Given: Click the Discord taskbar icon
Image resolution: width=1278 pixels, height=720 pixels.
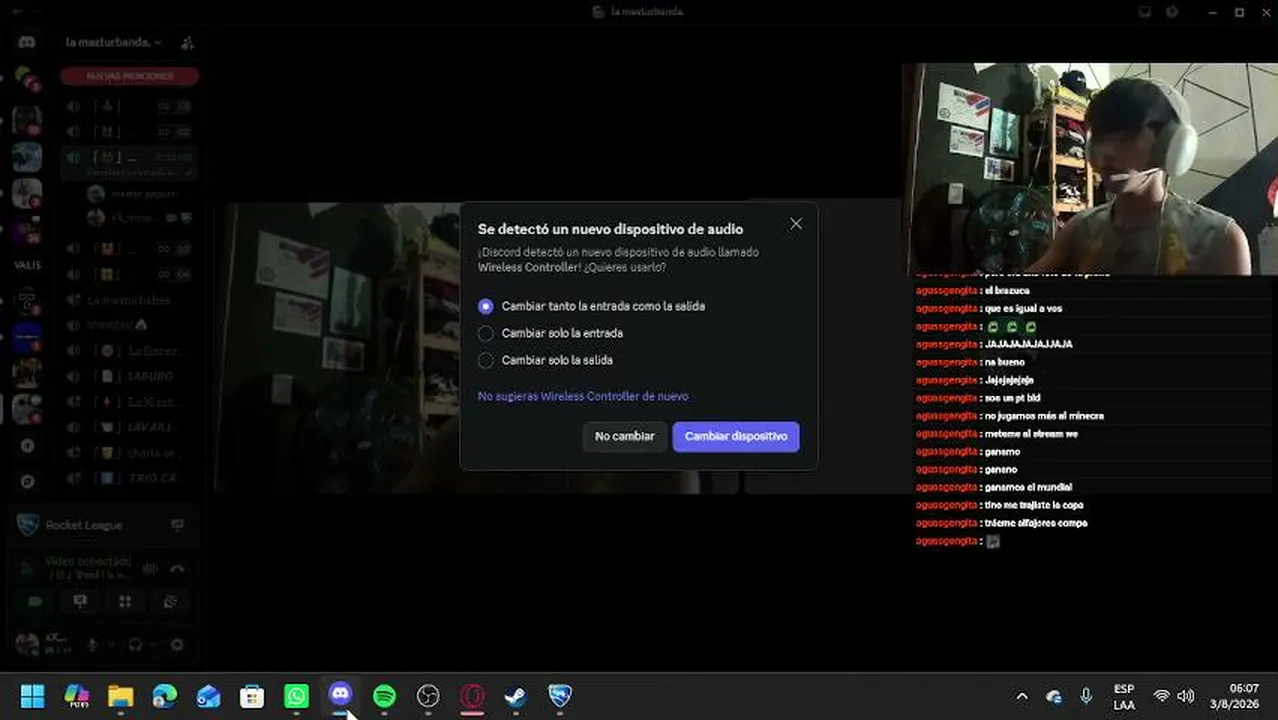Looking at the screenshot, I should (340, 696).
